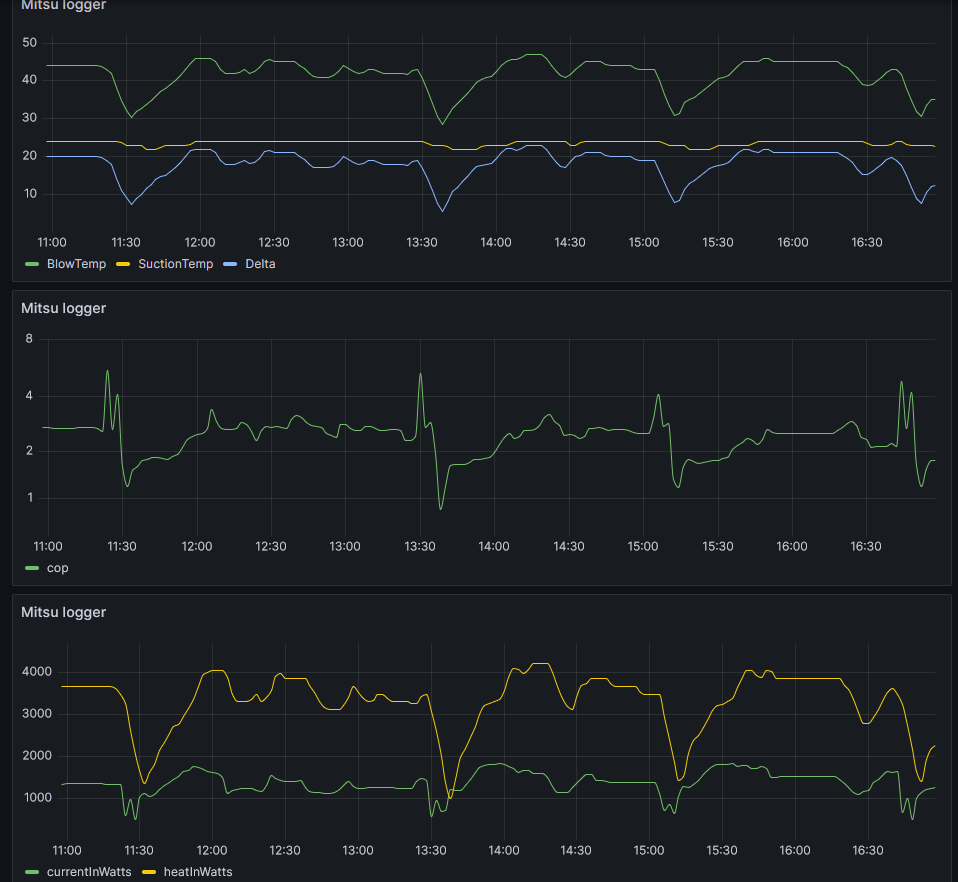Click the 14:00 time label on cop chart
The width and height of the screenshot is (958, 882).
(x=494, y=546)
